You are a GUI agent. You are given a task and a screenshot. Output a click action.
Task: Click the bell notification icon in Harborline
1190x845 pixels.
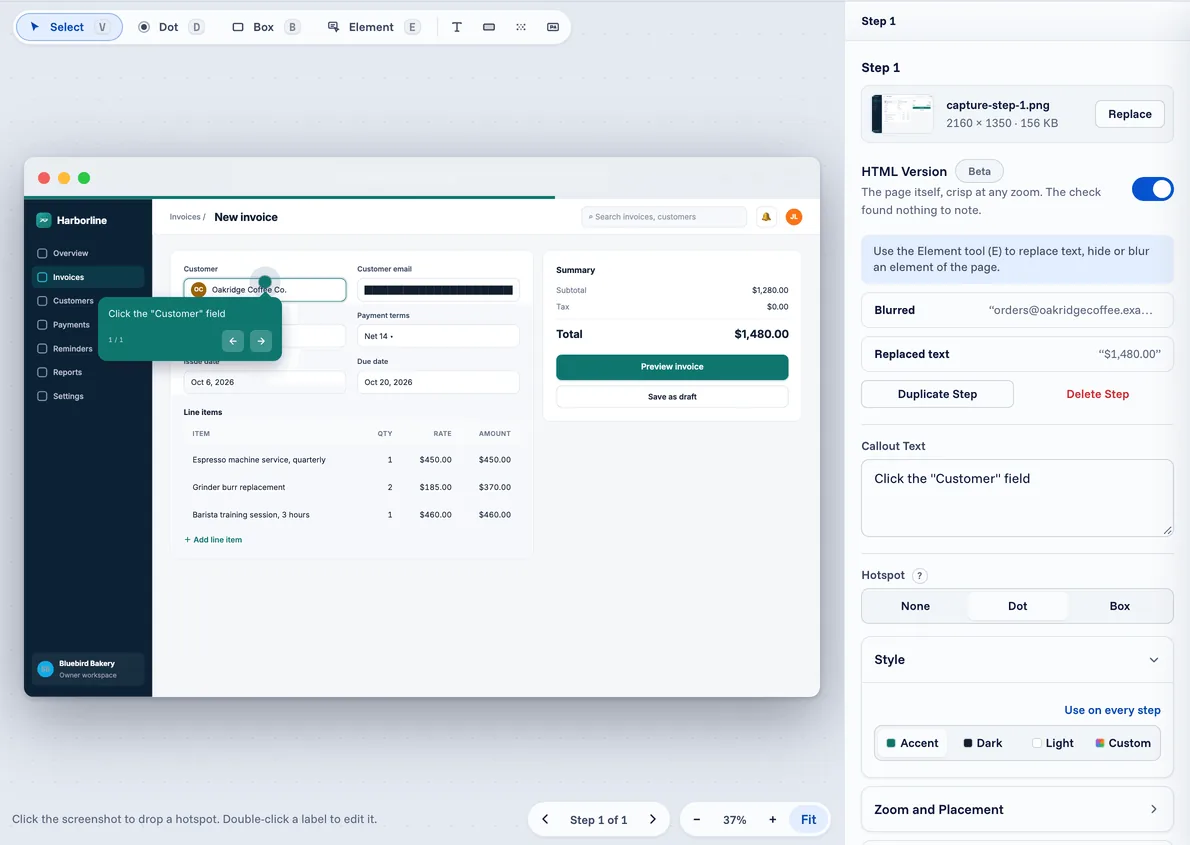pyautogui.click(x=767, y=217)
